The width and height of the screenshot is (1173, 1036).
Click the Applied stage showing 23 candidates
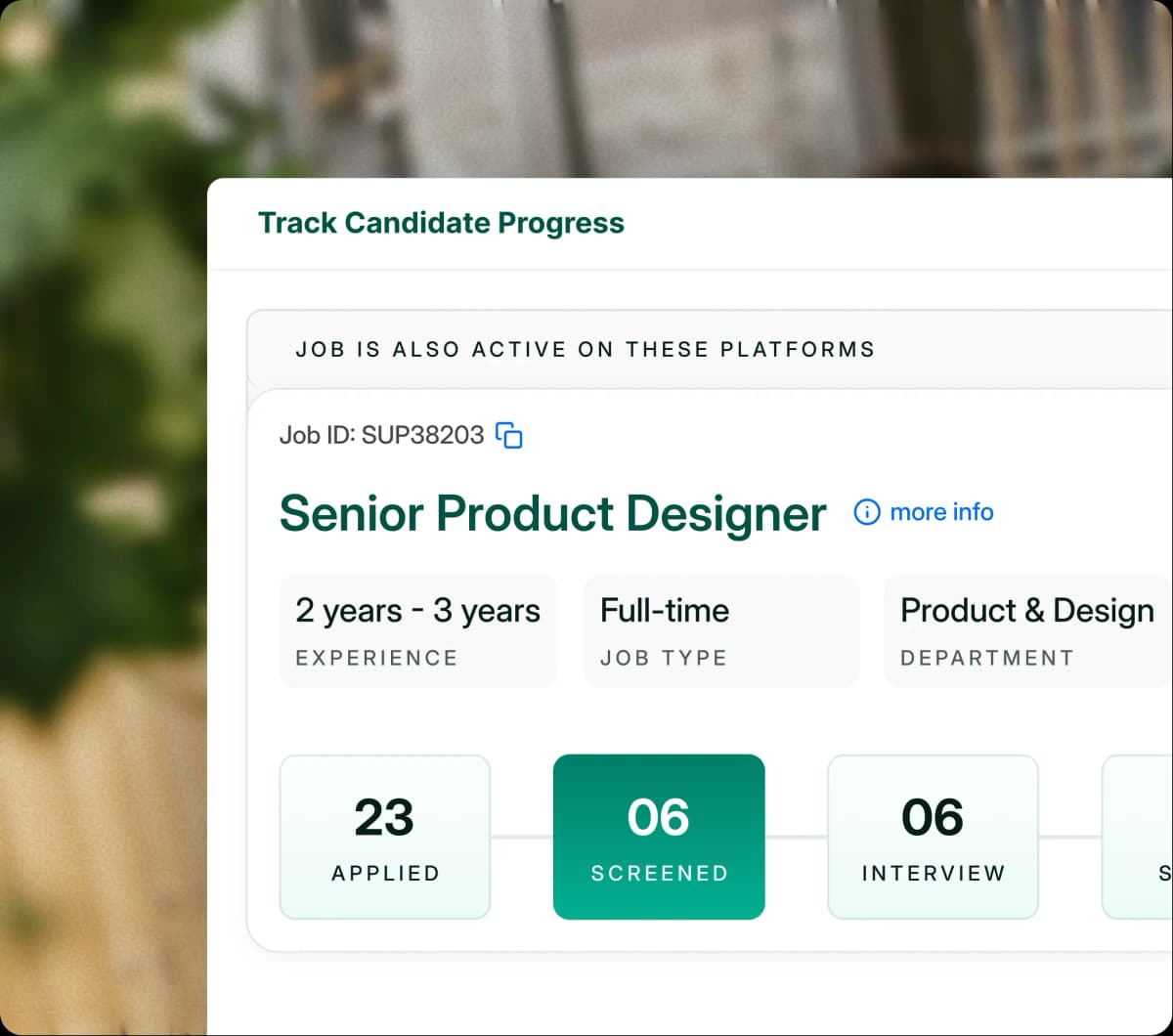click(x=384, y=837)
